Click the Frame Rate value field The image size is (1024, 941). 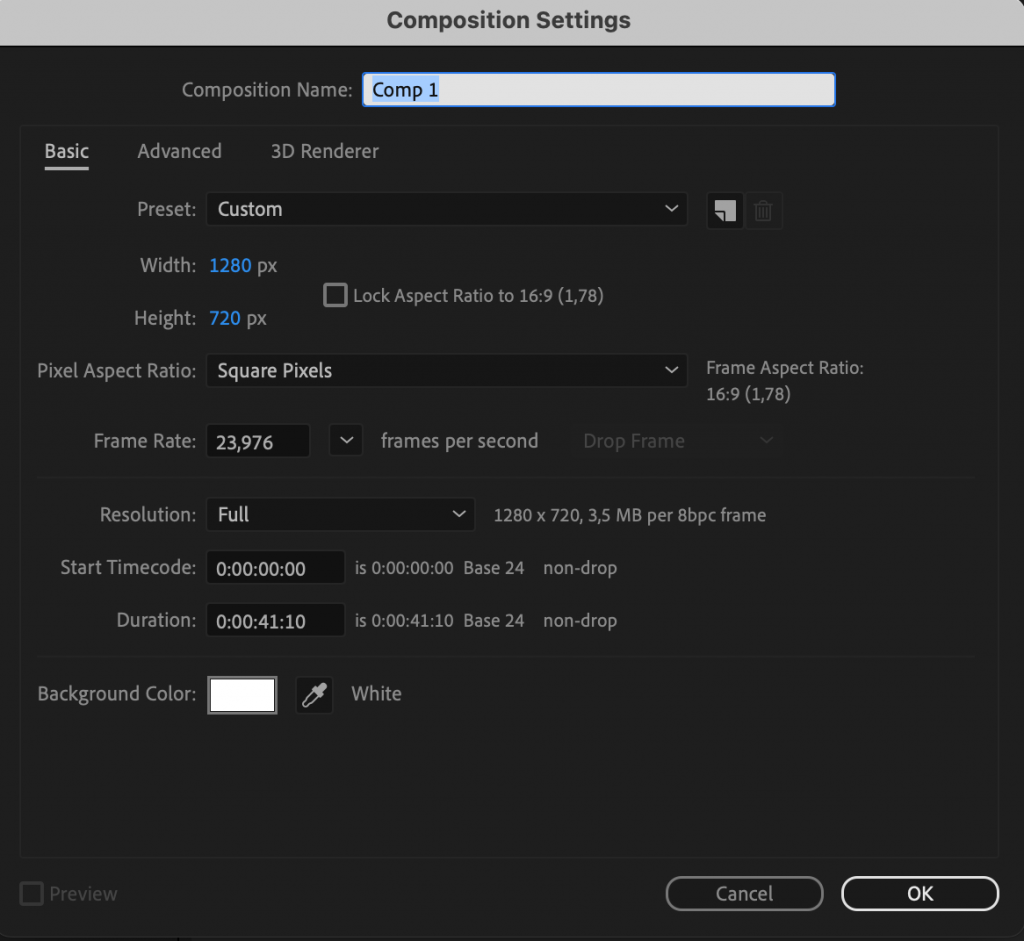tap(257, 440)
